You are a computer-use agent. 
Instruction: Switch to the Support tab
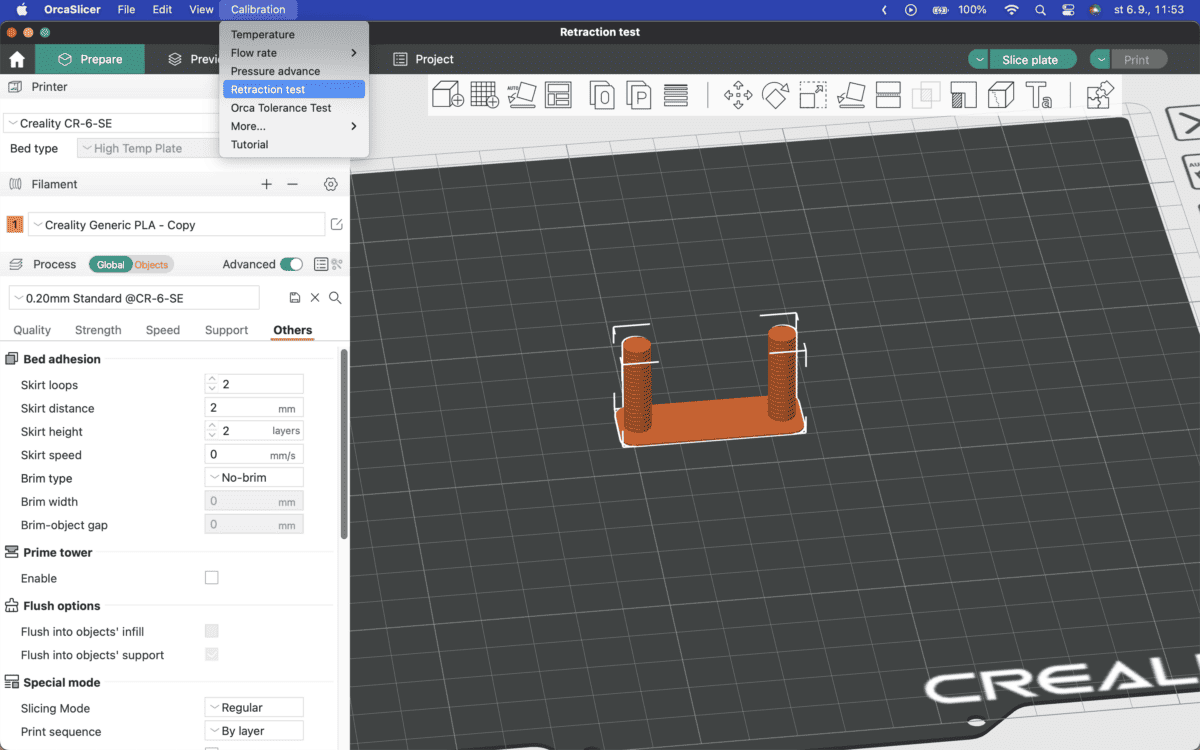(x=226, y=330)
